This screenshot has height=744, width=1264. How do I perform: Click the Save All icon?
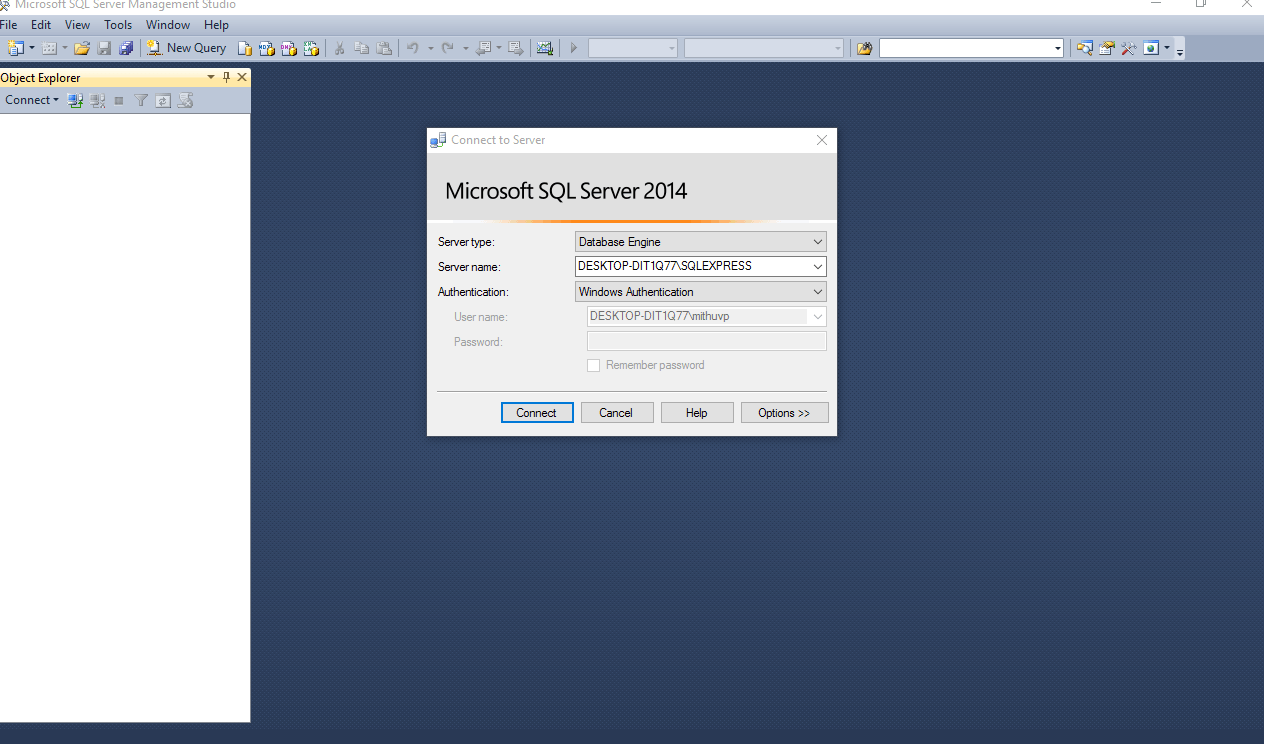[x=126, y=48]
